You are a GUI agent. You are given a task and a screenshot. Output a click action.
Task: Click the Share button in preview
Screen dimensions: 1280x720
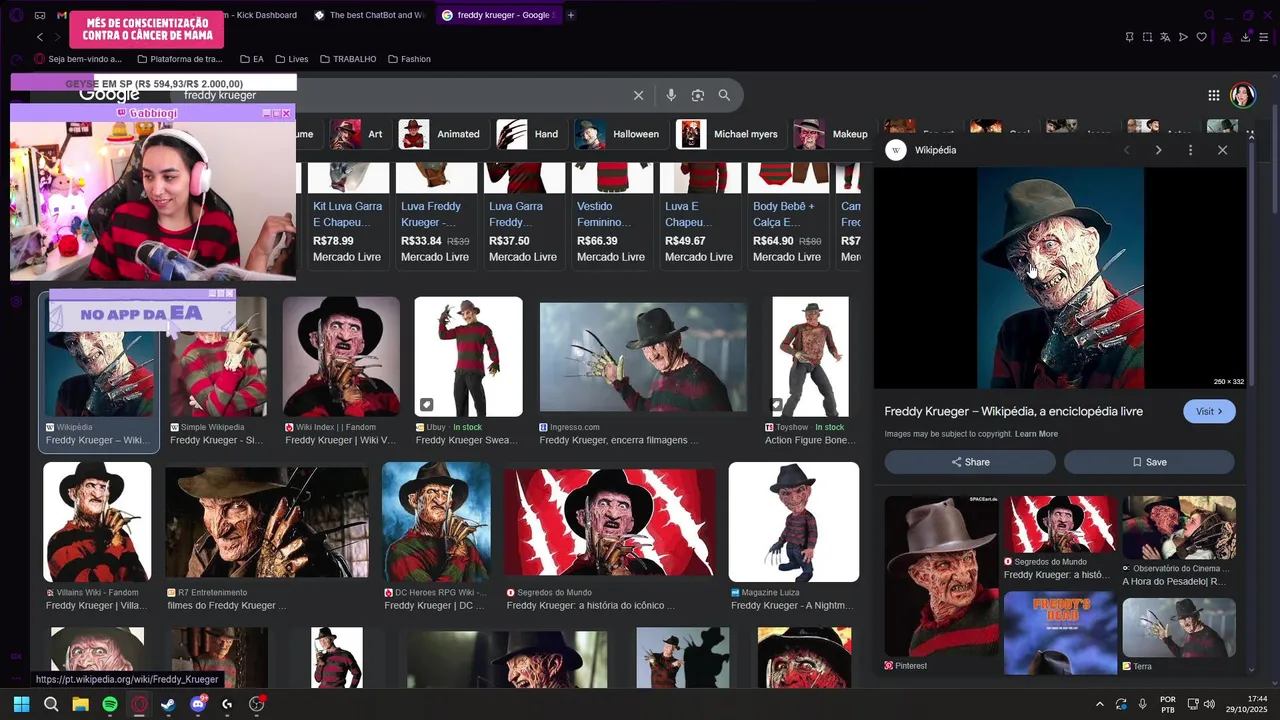point(970,462)
